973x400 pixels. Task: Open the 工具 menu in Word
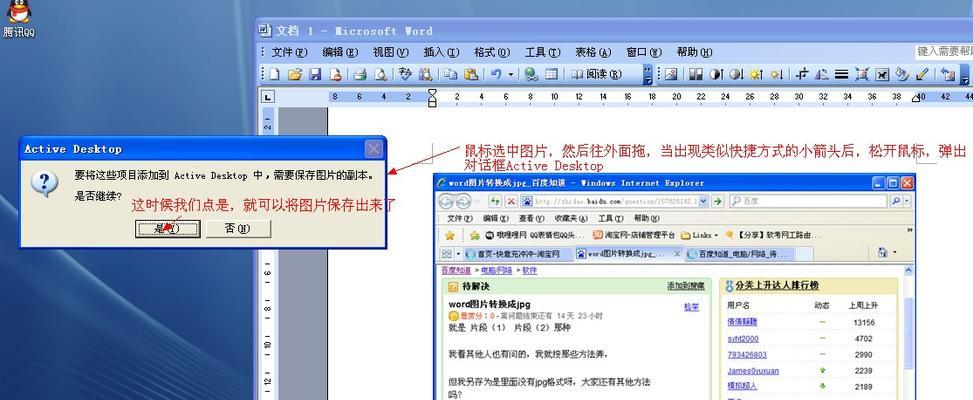(542, 52)
